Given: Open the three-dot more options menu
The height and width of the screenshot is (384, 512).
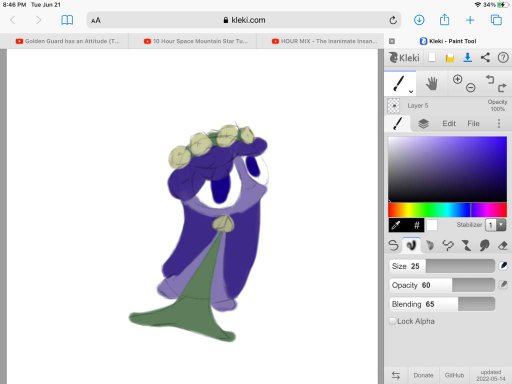Looking at the screenshot, I should (x=499, y=124).
